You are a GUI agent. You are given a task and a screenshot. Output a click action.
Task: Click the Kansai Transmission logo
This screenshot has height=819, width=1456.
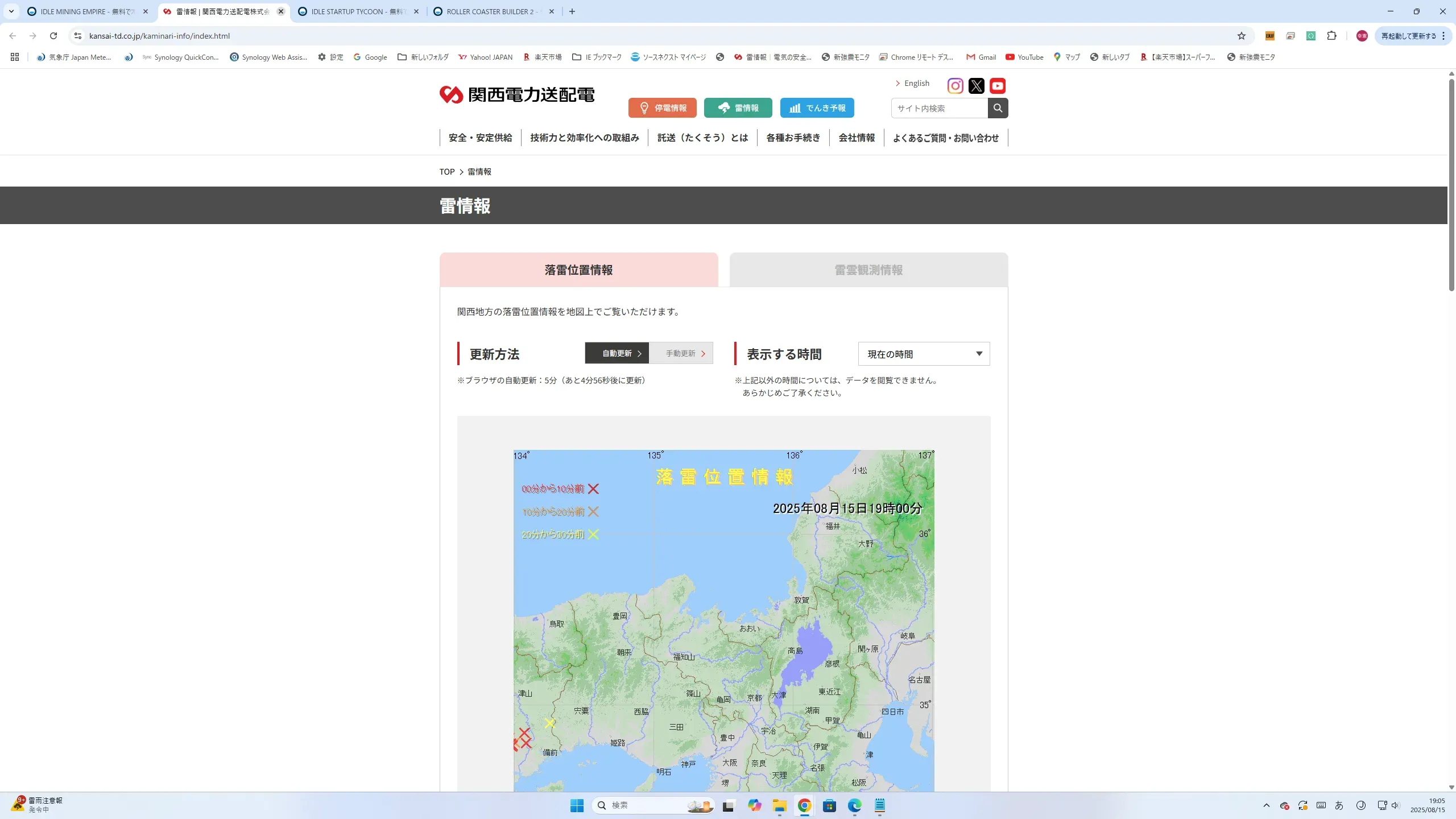pos(516,94)
